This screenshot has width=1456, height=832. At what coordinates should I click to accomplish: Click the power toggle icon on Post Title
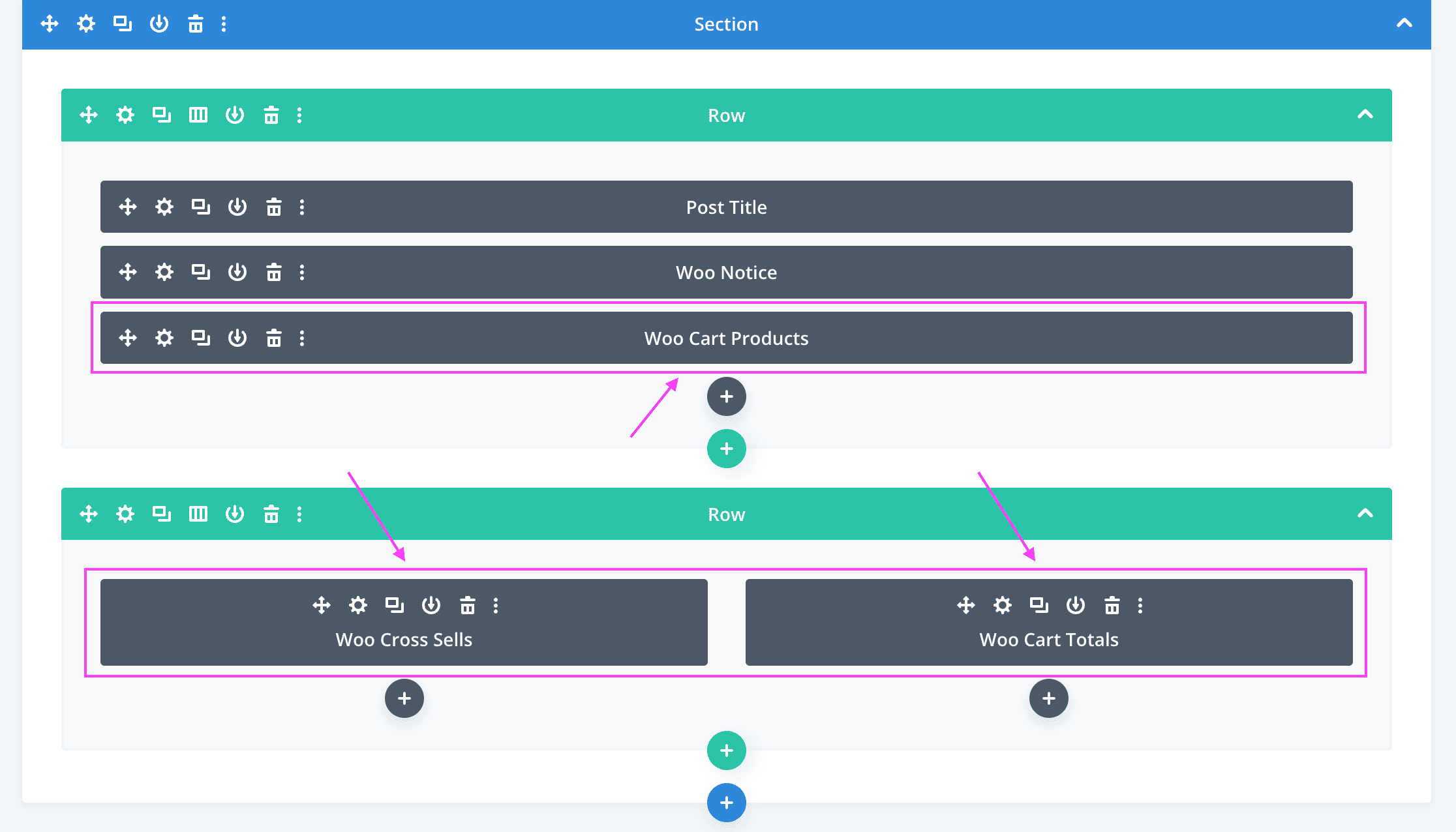237,207
